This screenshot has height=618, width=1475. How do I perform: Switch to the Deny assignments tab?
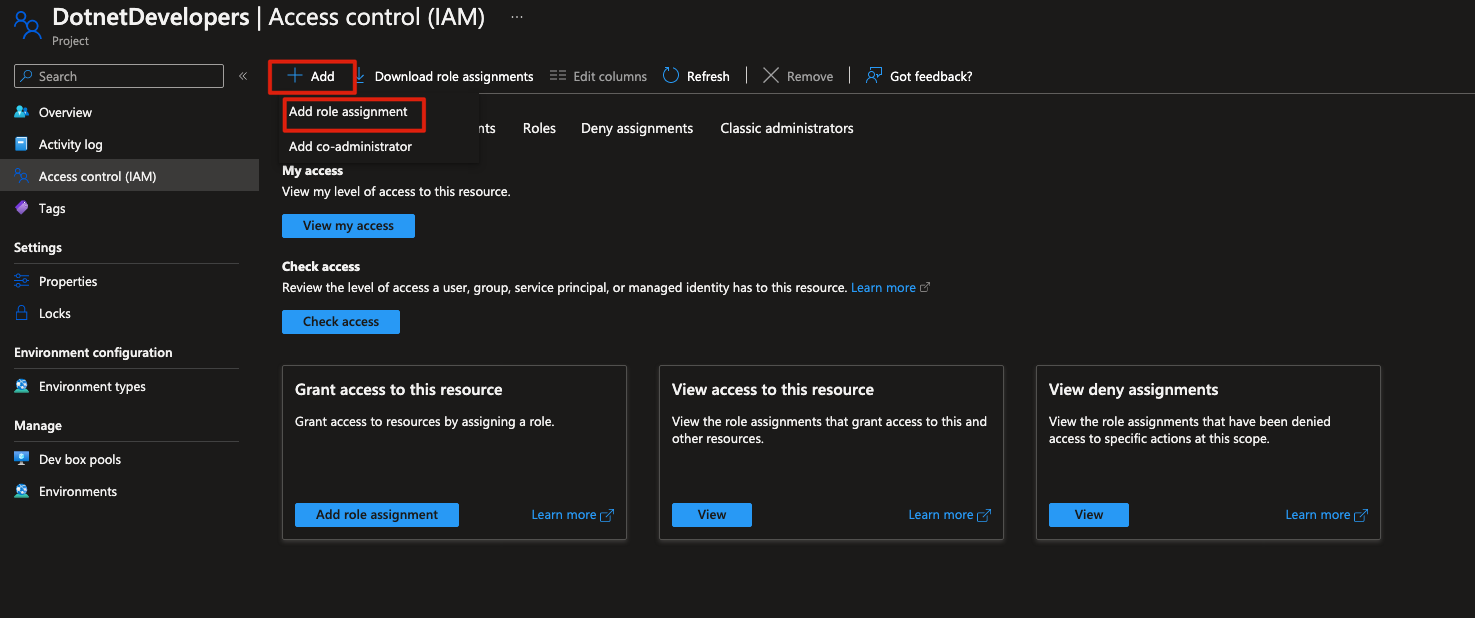click(x=636, y=128)
